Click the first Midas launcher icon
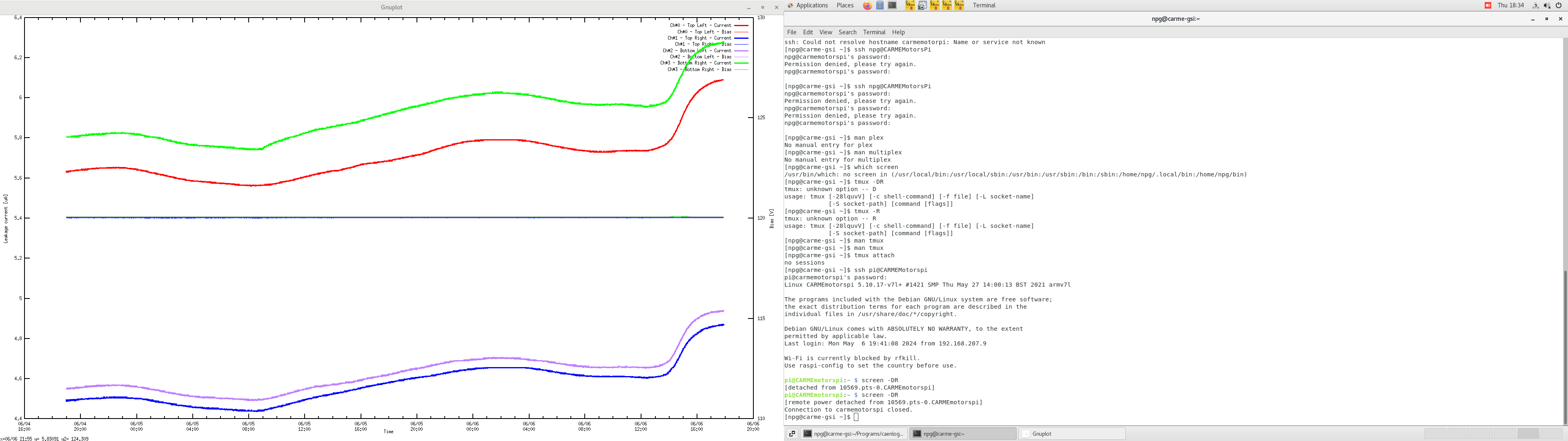The height and width of the screenshot is (441, 1568). [x=910, y=5]
